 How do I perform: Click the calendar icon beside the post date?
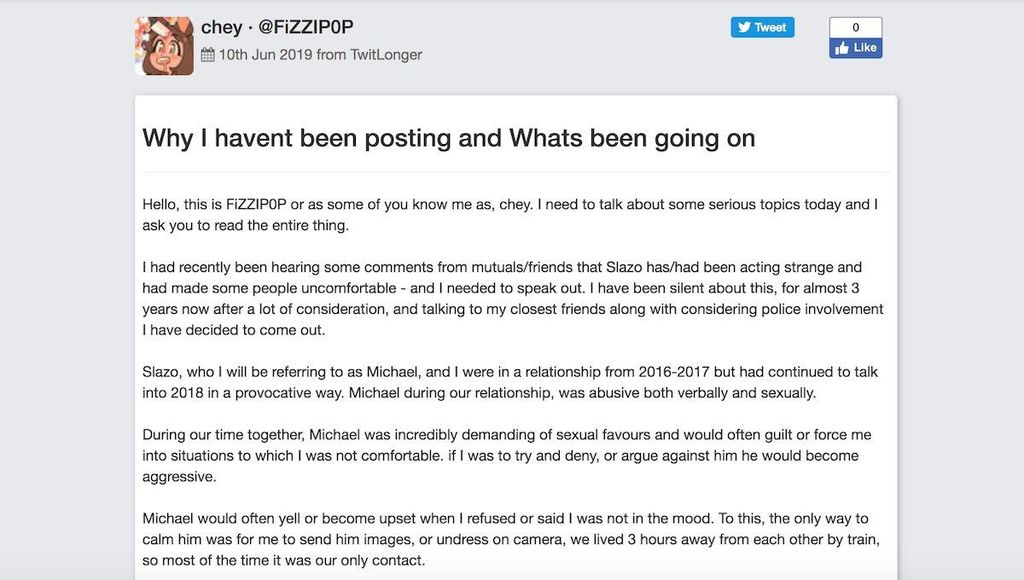click(208, 55)
